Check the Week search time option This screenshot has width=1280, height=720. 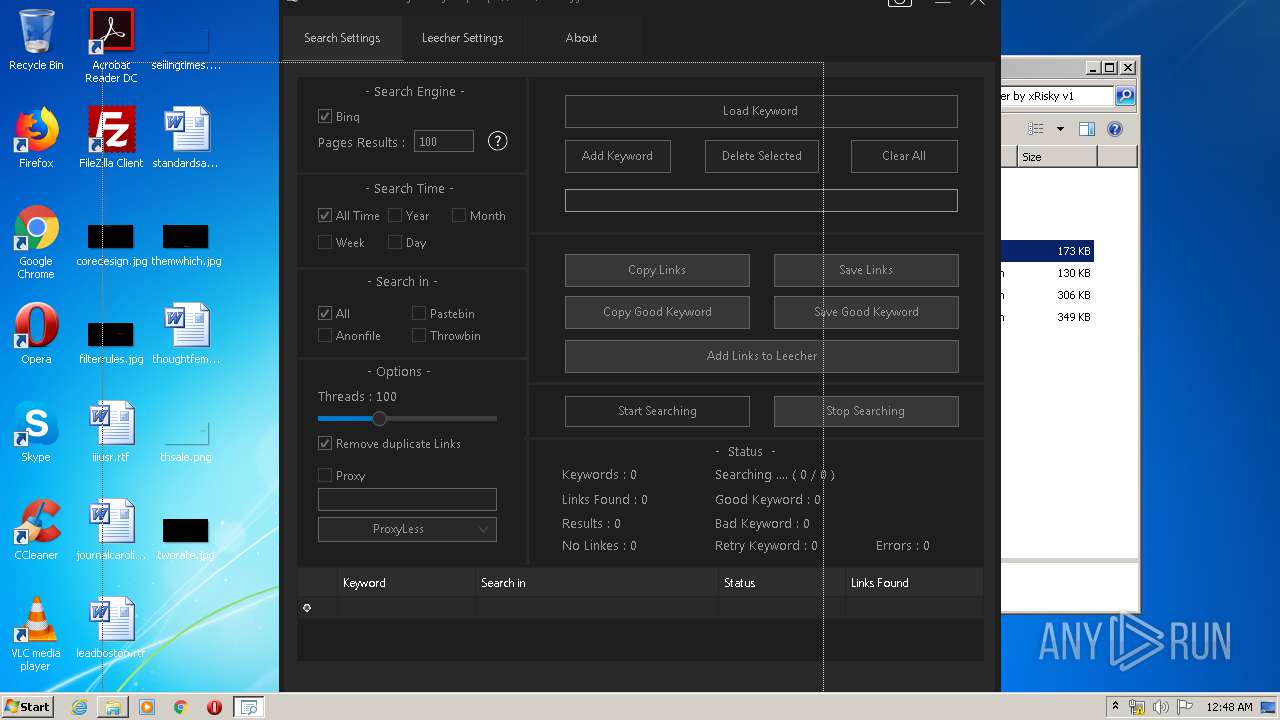point(325,242)
